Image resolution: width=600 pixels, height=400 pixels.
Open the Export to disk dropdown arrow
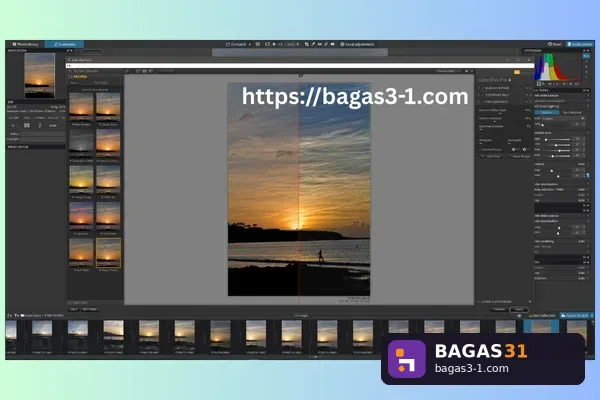[592, 316]
